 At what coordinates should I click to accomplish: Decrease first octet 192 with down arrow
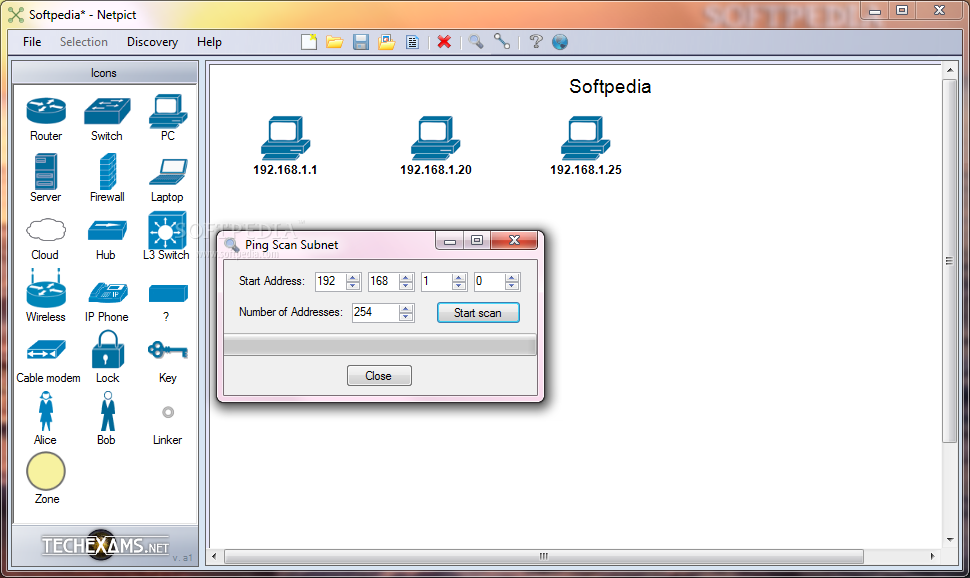[x=353, y=286]
